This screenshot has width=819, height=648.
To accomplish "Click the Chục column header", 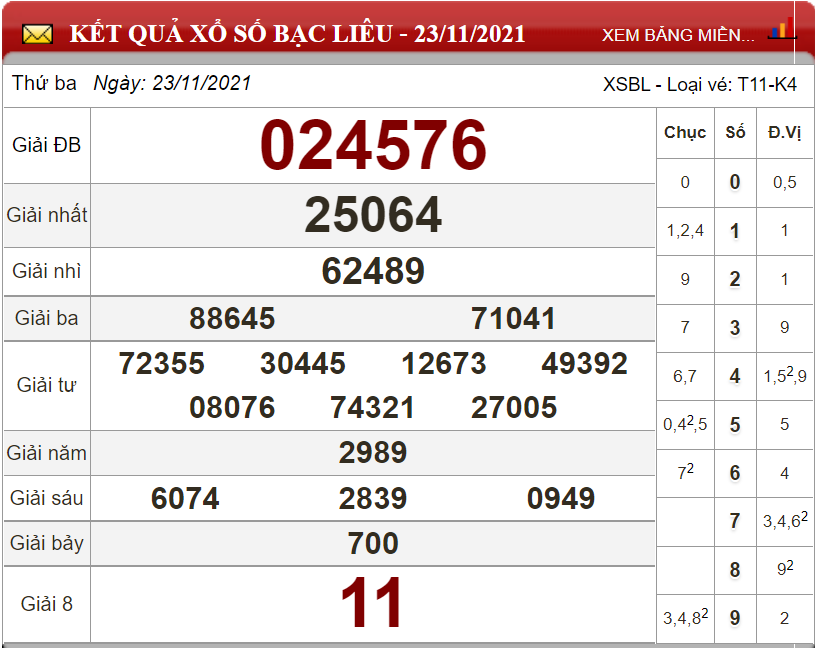I will point(685,132).
